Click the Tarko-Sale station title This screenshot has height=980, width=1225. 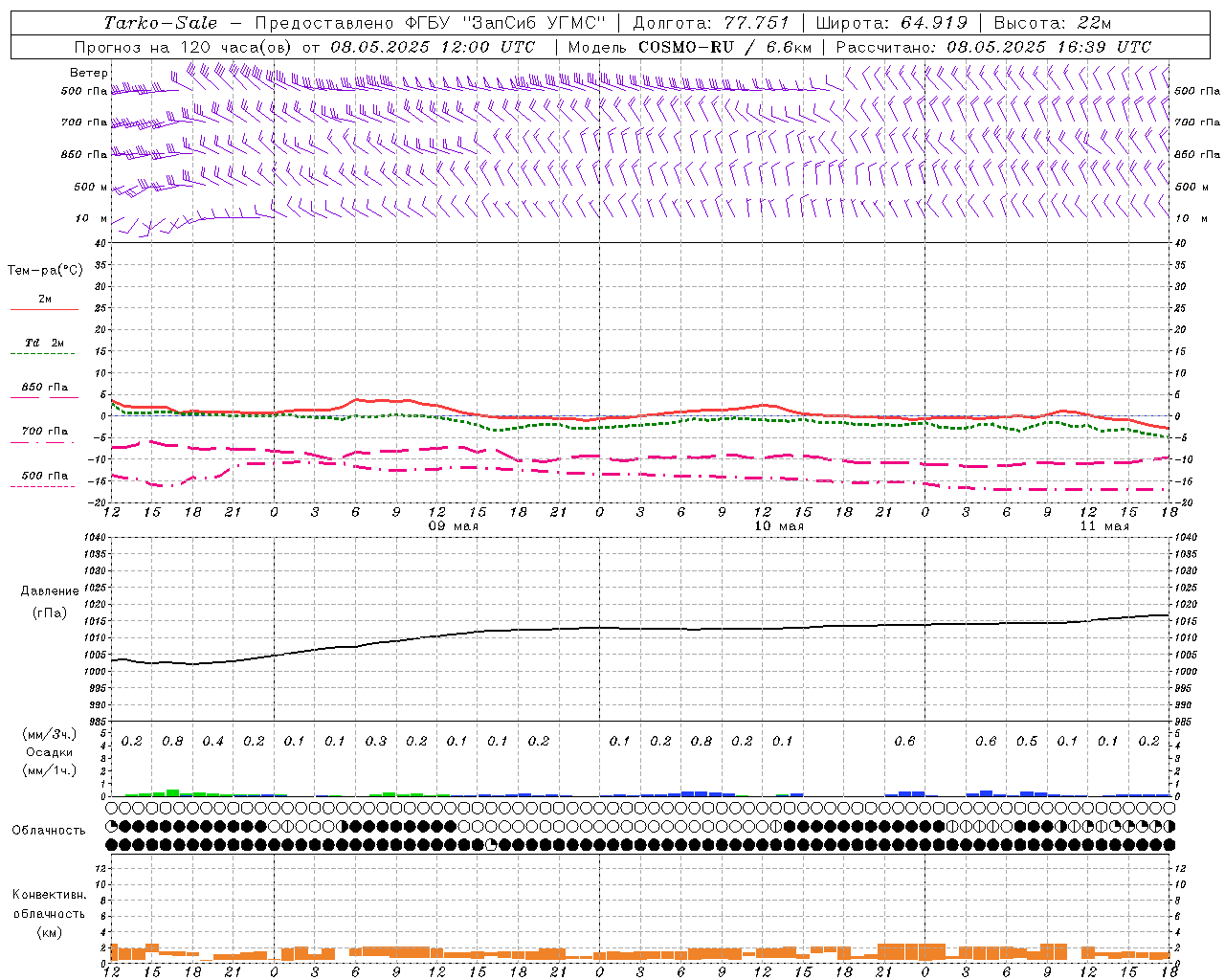tap(160, 23)
